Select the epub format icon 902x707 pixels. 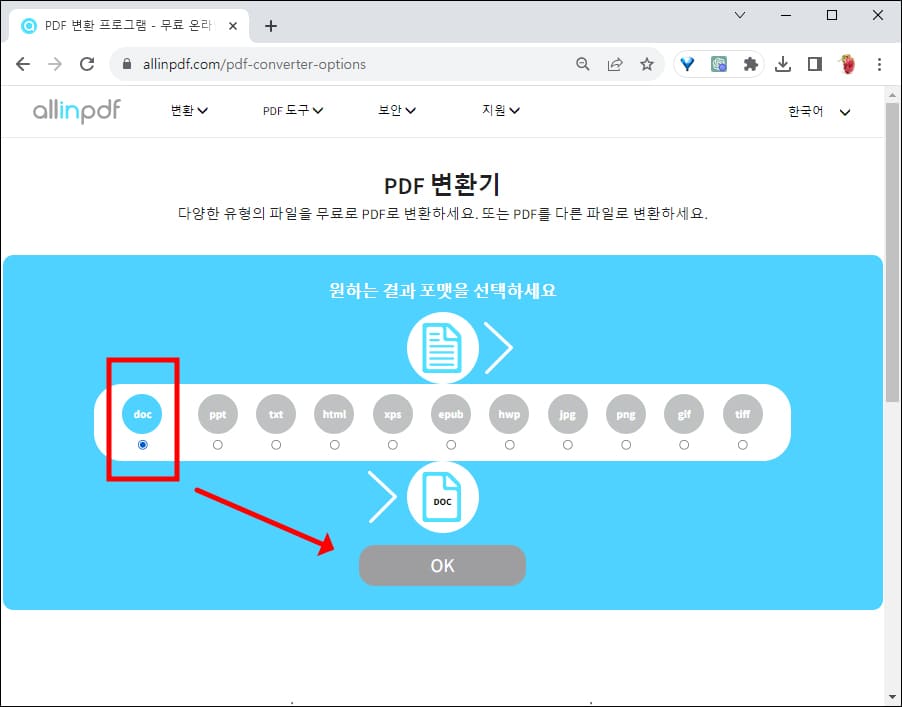coord(450,413)
